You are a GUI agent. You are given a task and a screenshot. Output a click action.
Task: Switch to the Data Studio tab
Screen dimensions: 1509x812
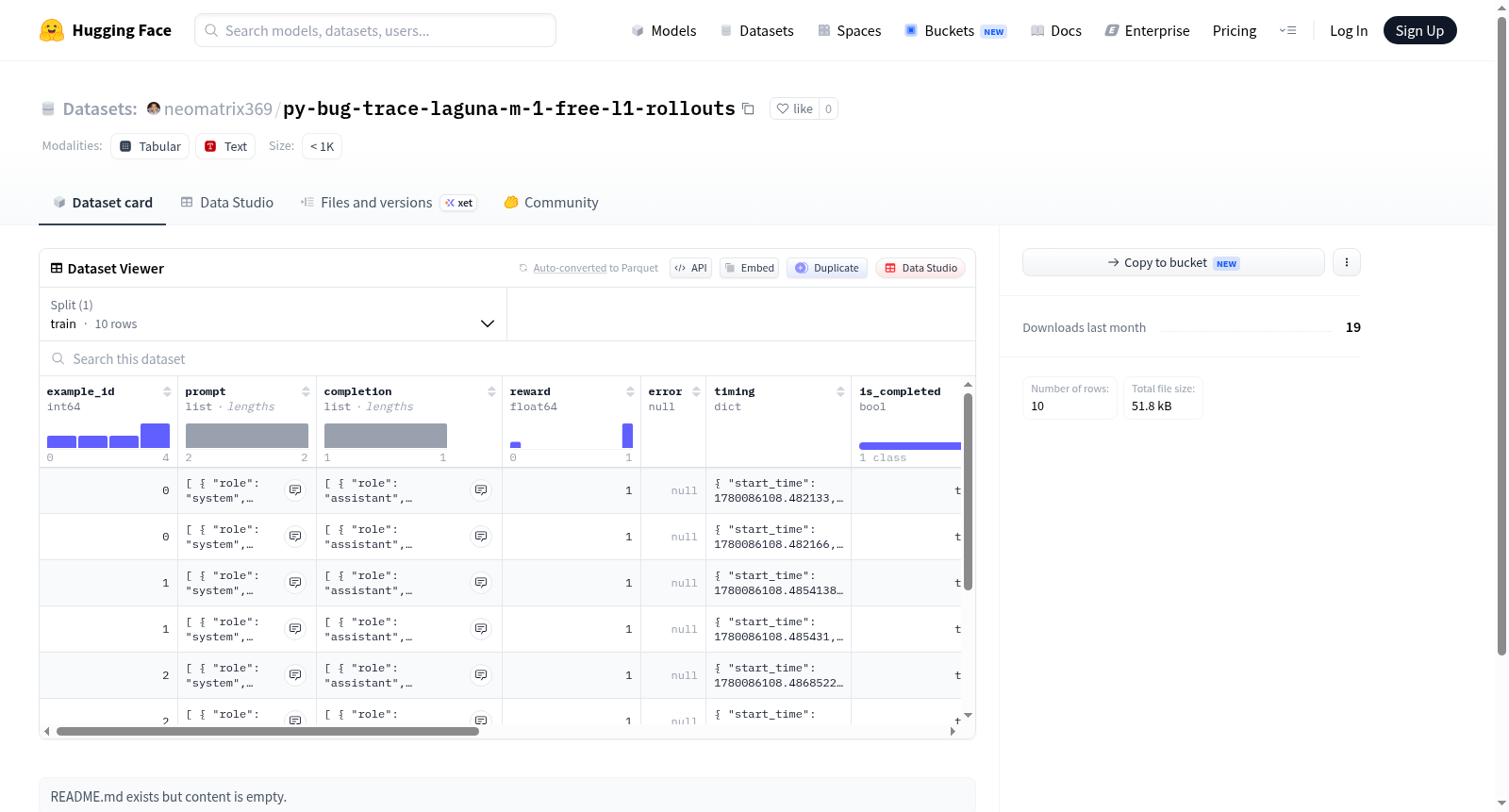tap(227, 202)
